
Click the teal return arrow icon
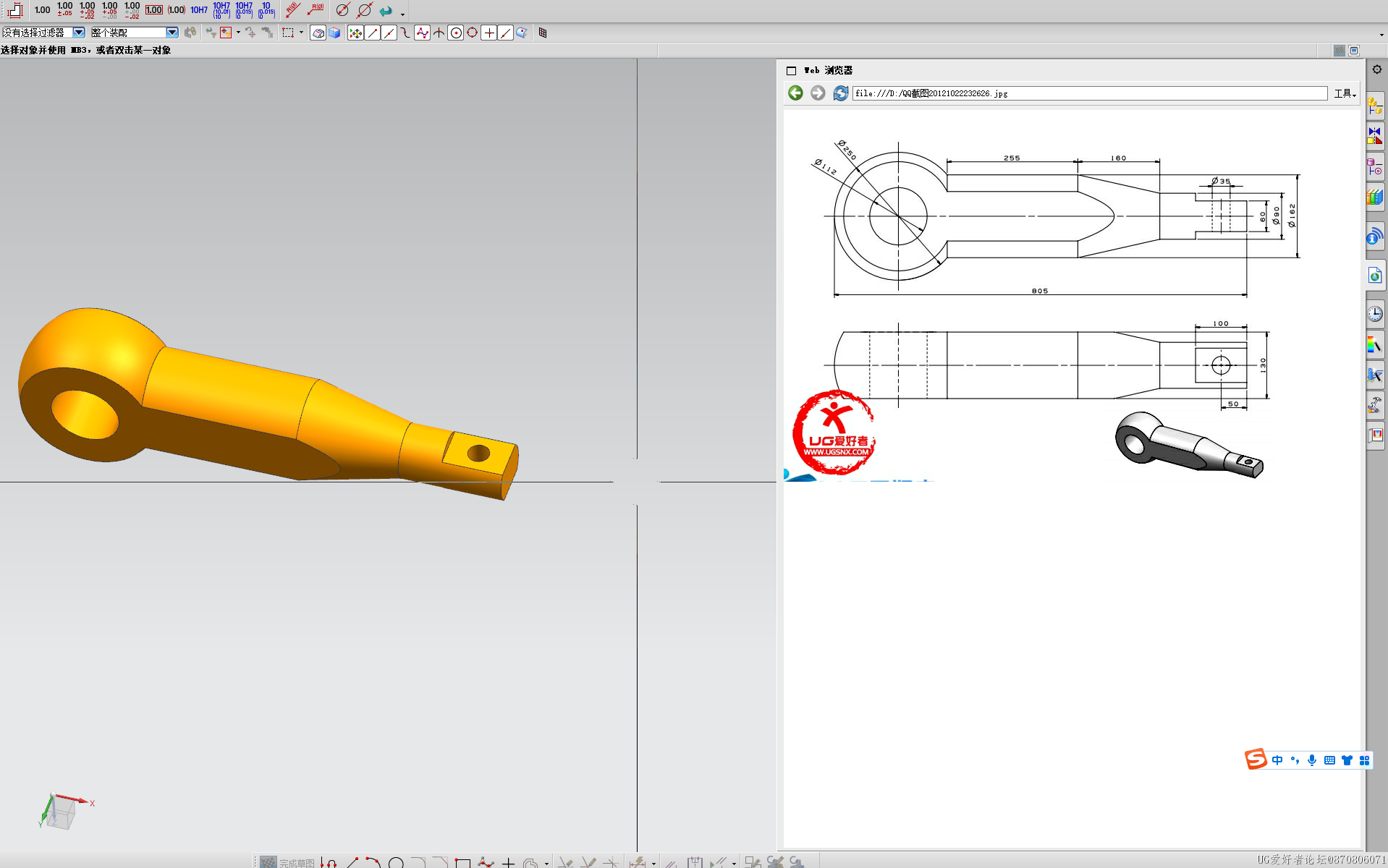pos(386,11)
